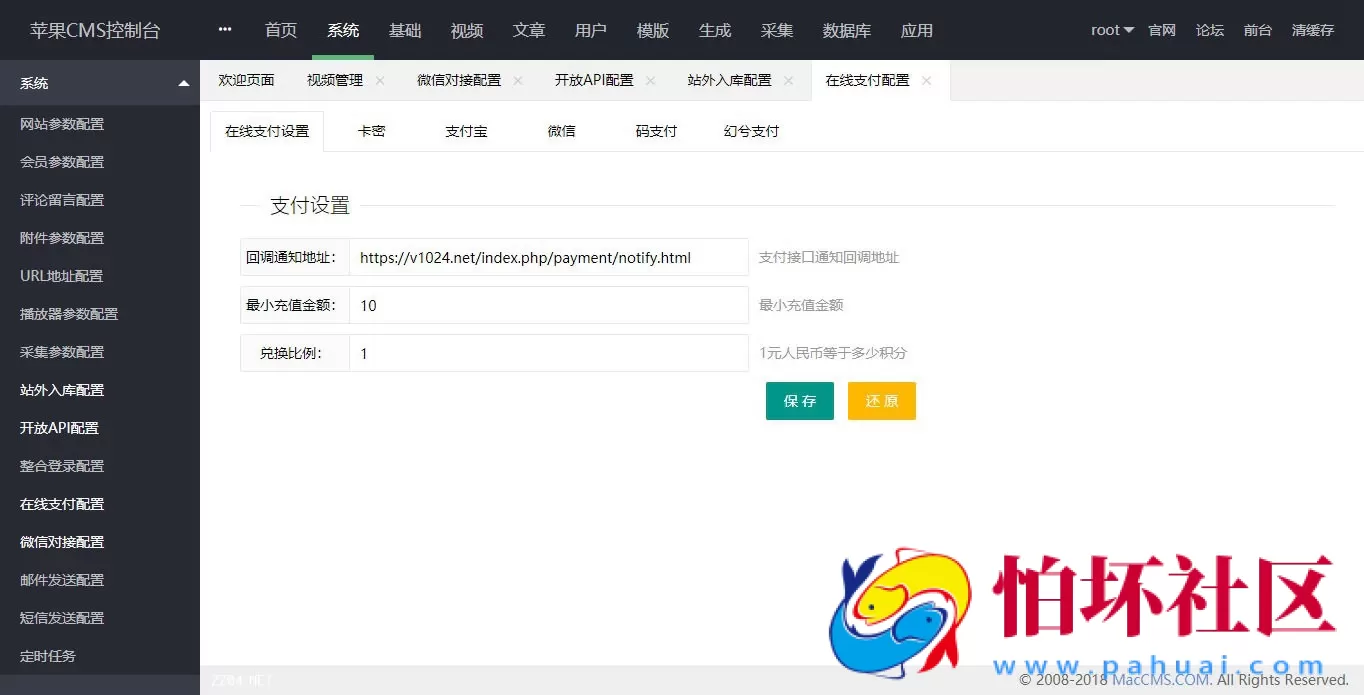The height and width of the screenshot is (695, 1364).
Task: Switch to the 码支付 tab
Action: click(x=655, y=130)
